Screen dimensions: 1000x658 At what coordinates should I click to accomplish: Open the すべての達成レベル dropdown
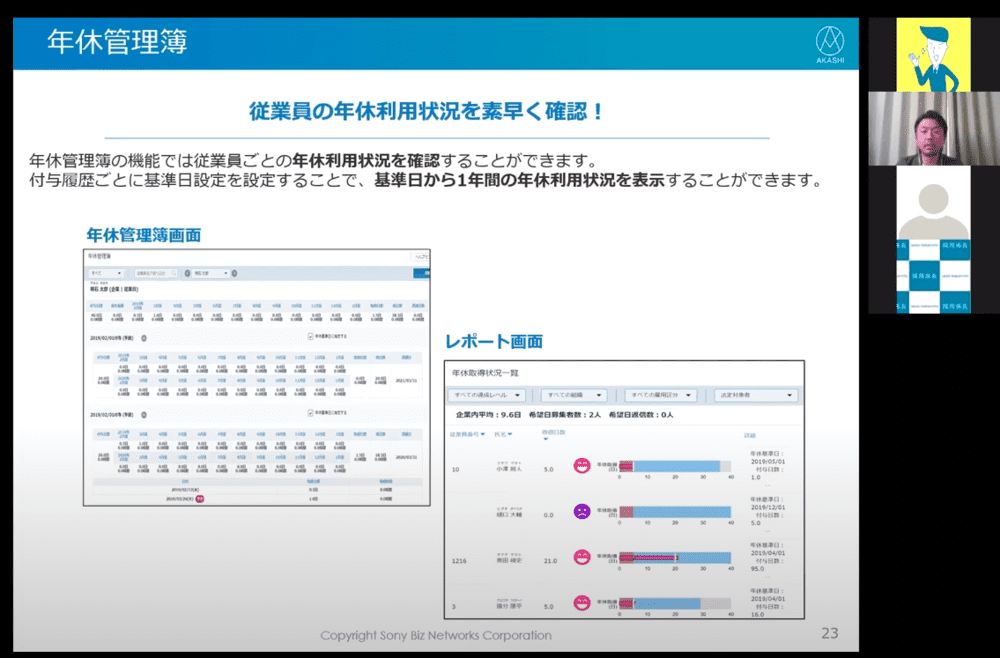[x=487, y=395]
